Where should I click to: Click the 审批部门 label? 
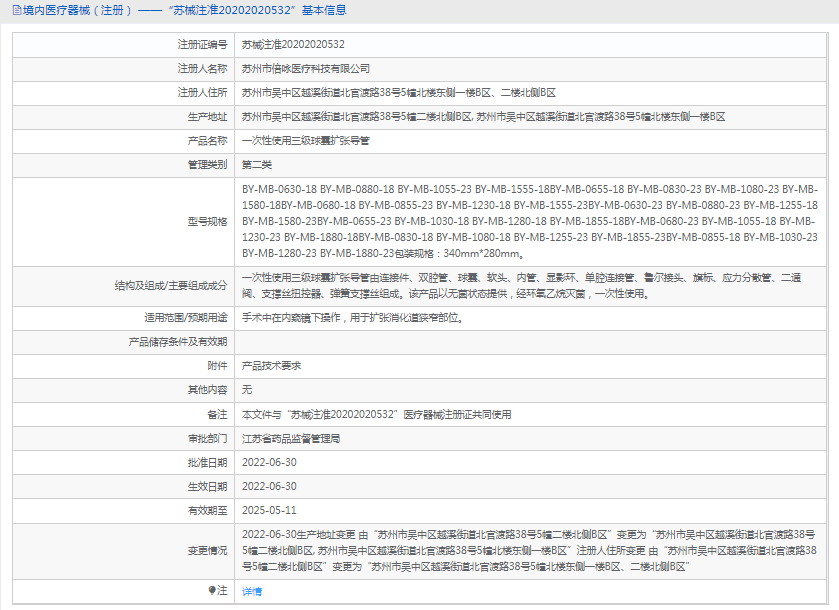[207, 439]
